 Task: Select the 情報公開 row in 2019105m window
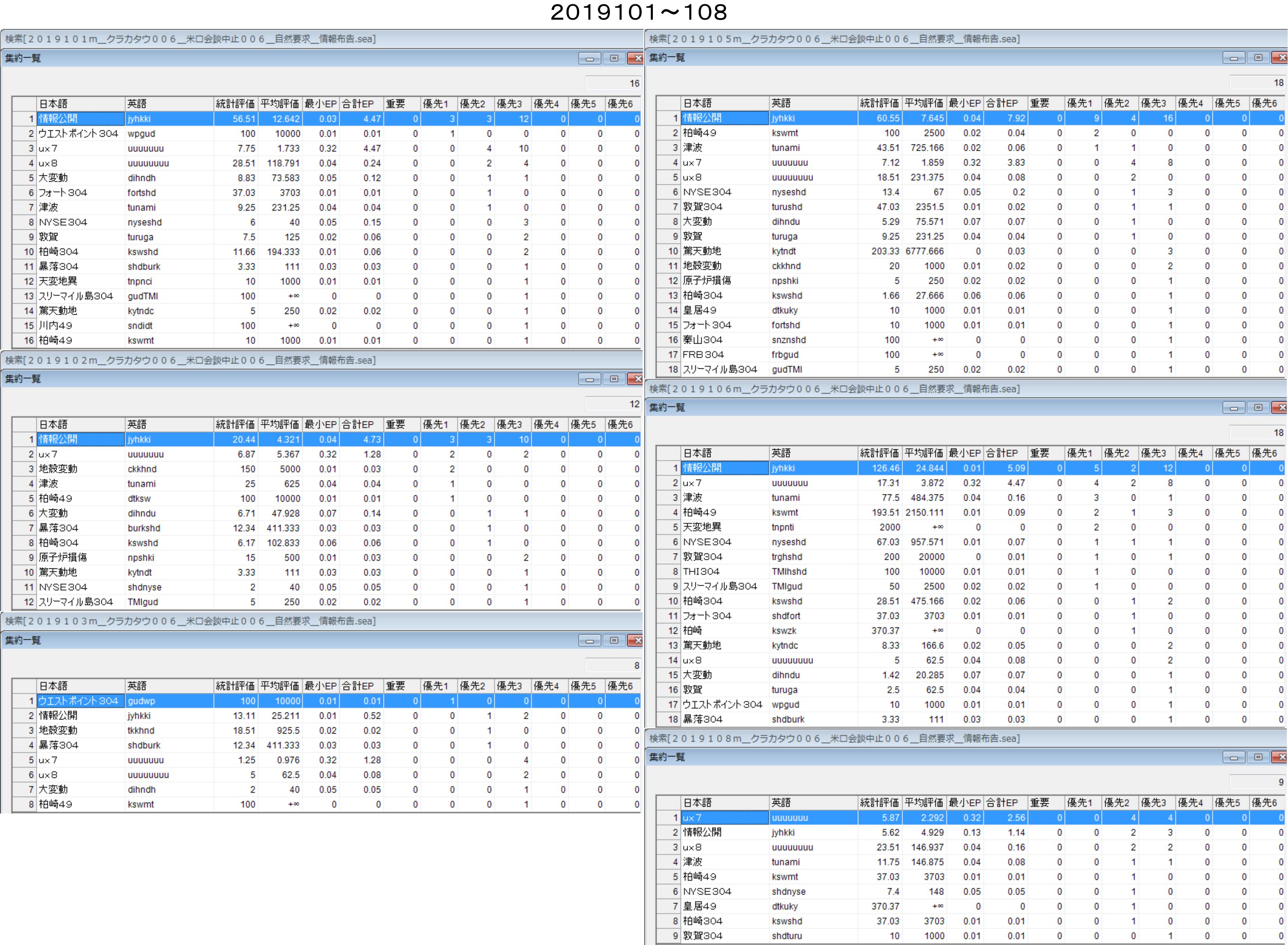(x=971, y=118)
